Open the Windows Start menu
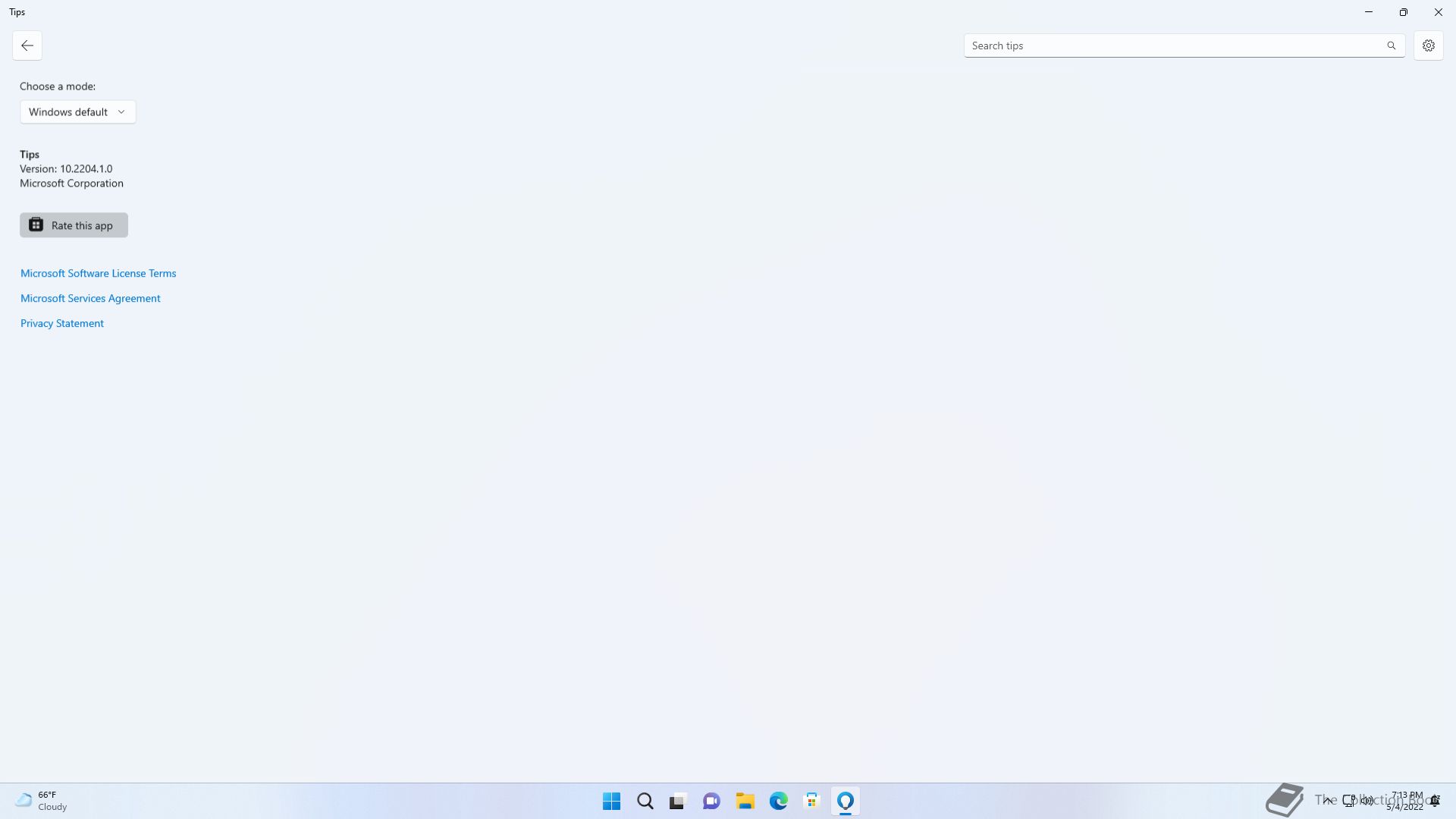1456x819 pixels. (x=611, y=801)
